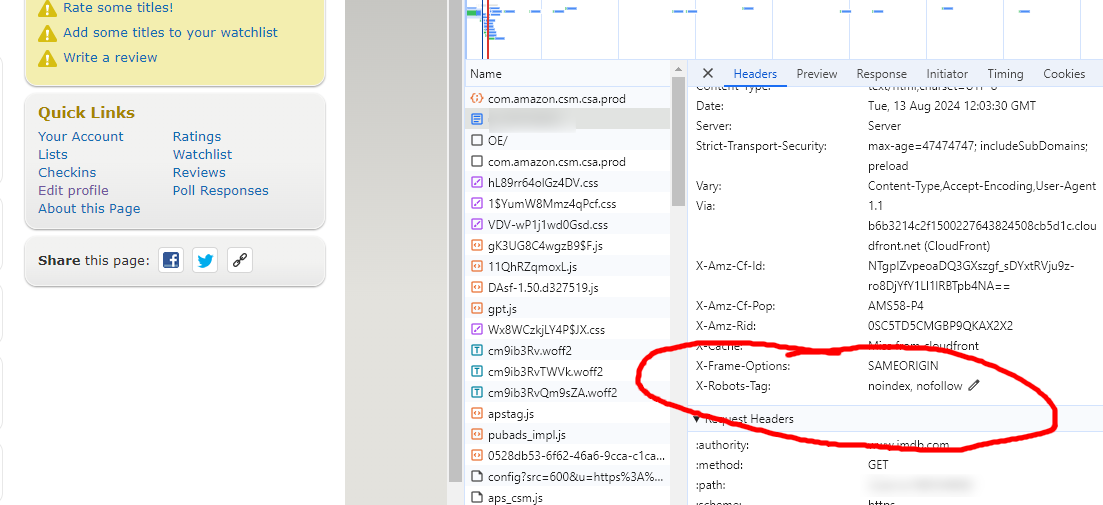This screenshot has height=505, width=1103.
Task: Switch to the Preview tab
Action: pyautogui.click(x=817, y=74)
